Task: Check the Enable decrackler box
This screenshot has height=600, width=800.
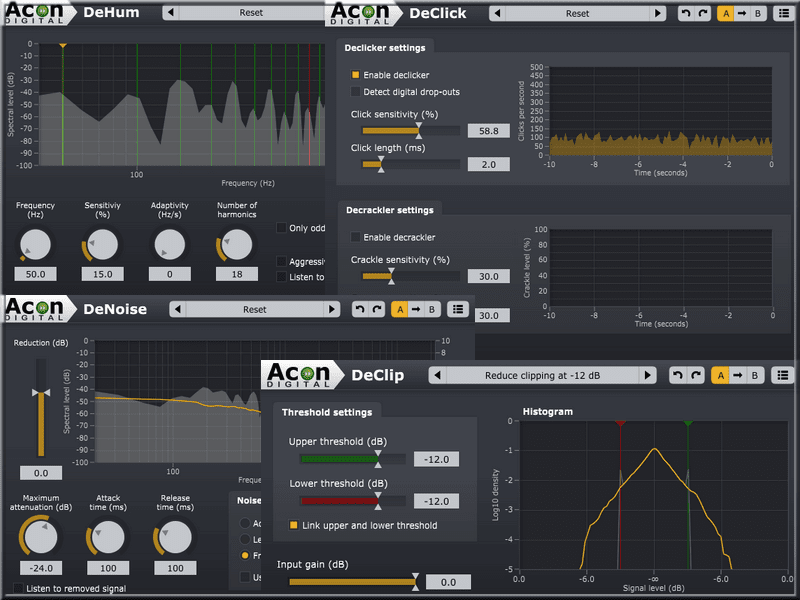Action: (x=356, y=237)
